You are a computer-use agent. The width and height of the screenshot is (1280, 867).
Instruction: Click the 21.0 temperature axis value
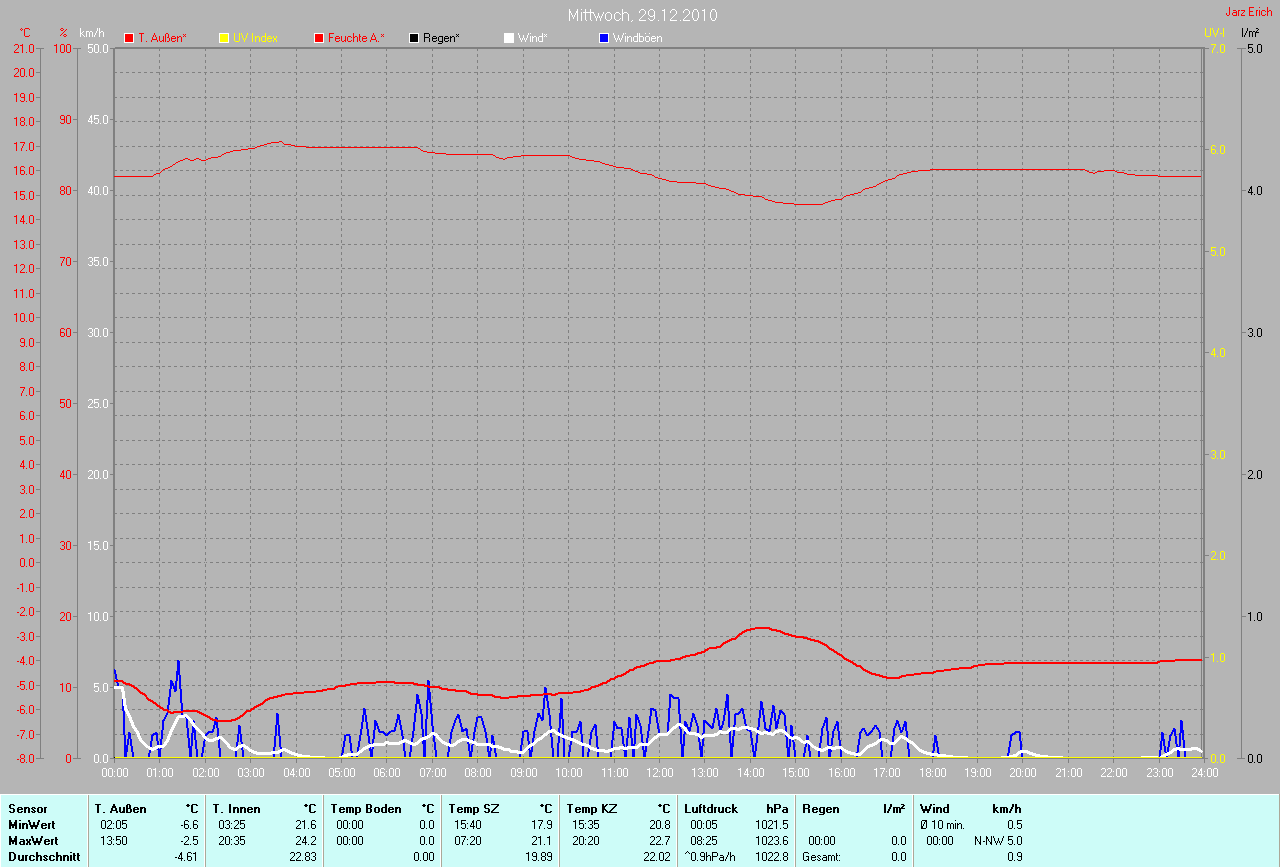click(24, 48)
